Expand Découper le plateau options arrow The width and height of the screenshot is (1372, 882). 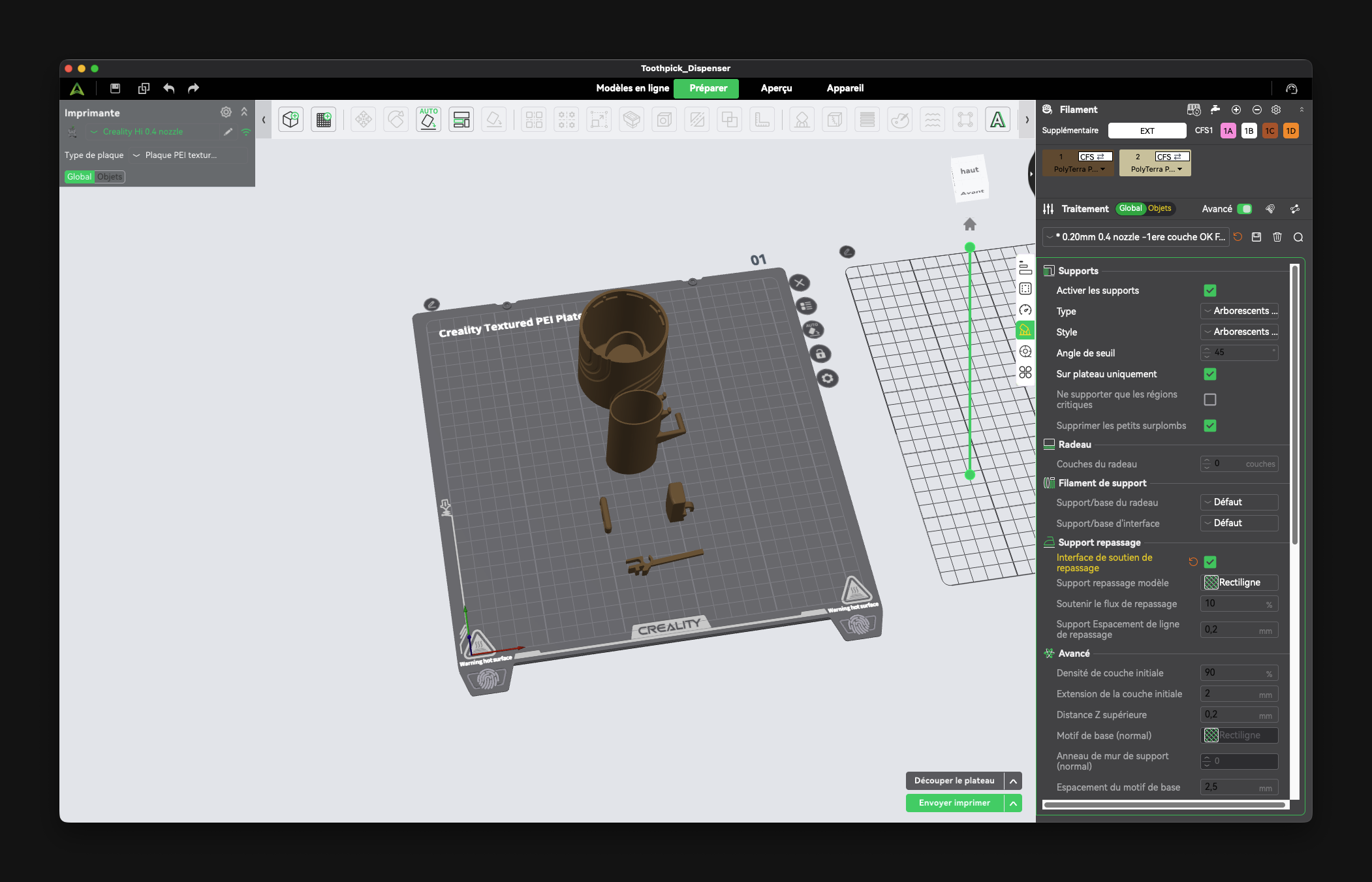coord(1013,781)
